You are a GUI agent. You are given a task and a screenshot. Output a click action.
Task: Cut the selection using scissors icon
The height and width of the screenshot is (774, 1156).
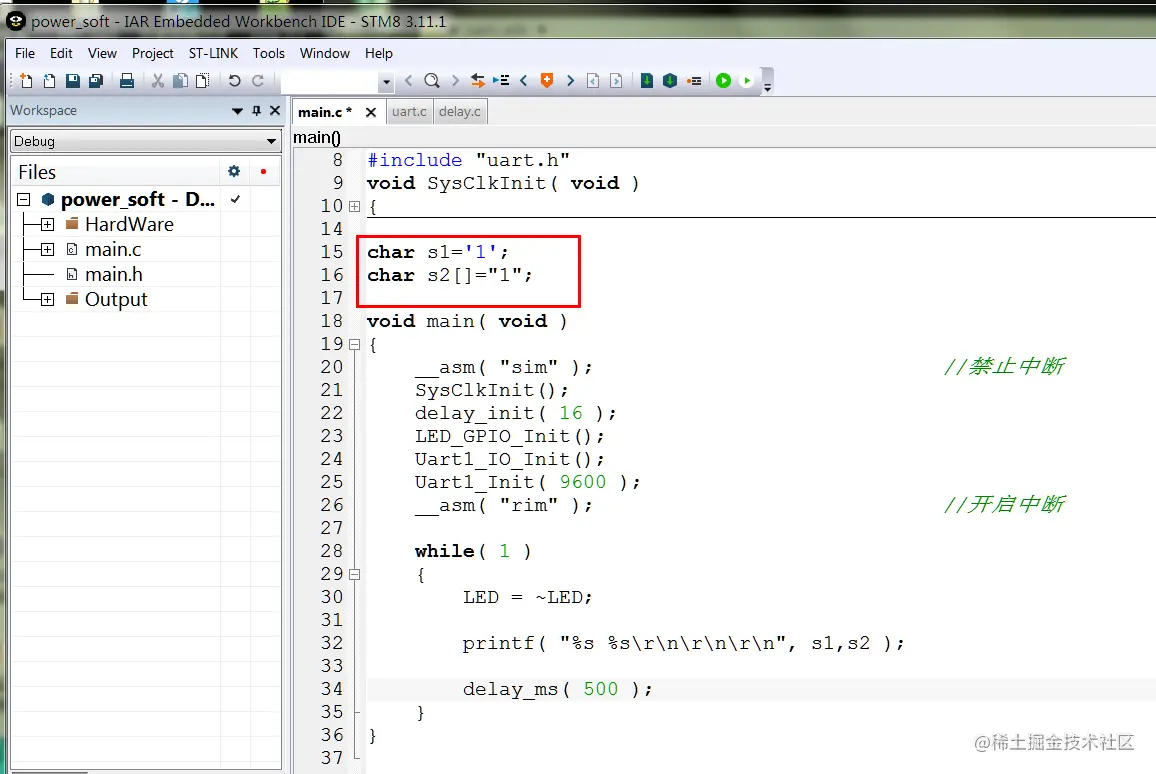coord(158,80)
